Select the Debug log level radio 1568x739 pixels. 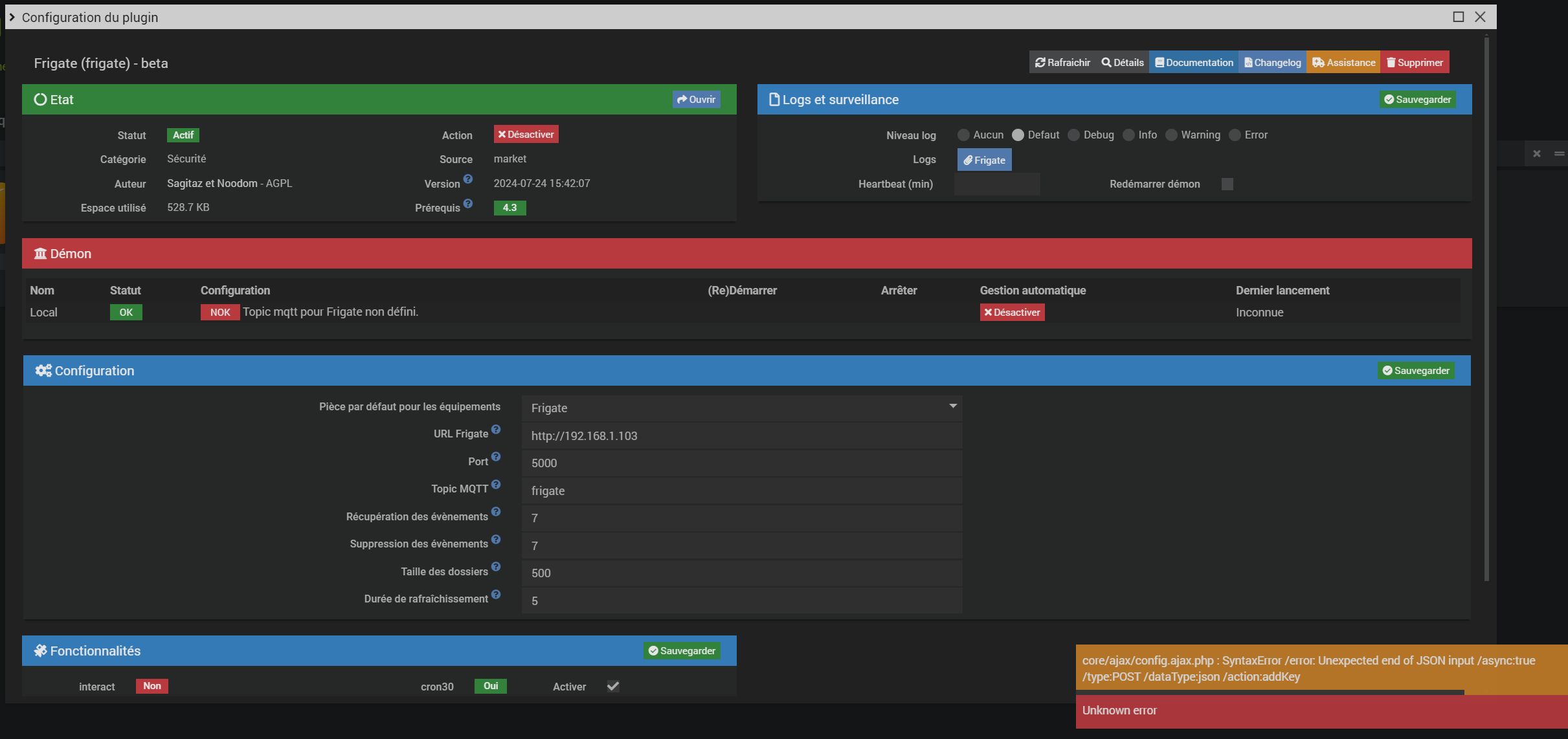[x=1074, y=135]
